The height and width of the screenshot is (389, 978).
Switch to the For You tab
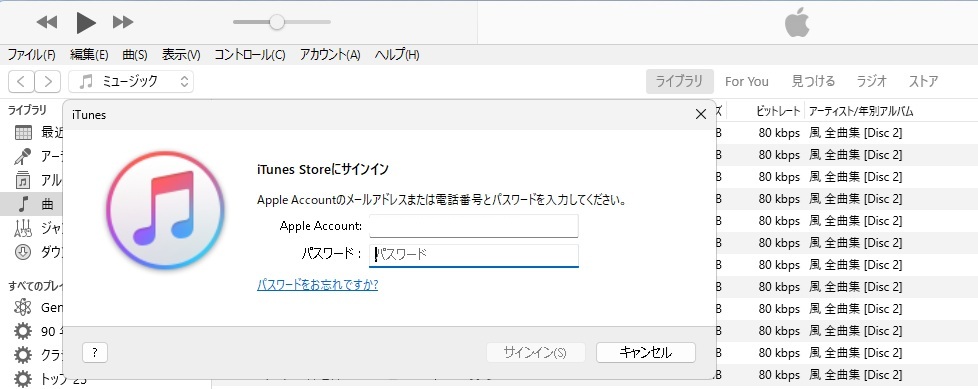747,81
